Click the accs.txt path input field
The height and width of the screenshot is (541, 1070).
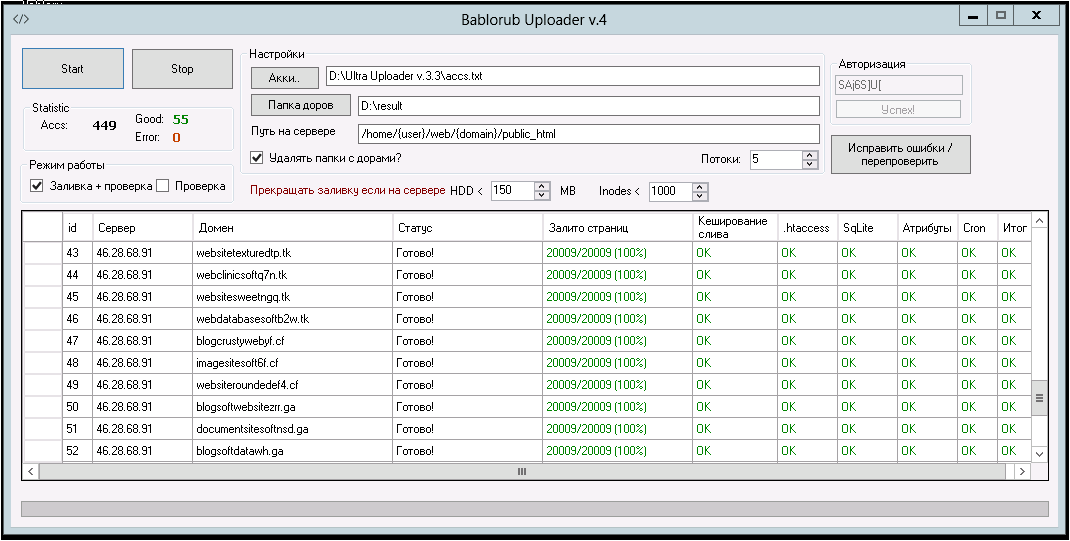[x=572, y=76]
